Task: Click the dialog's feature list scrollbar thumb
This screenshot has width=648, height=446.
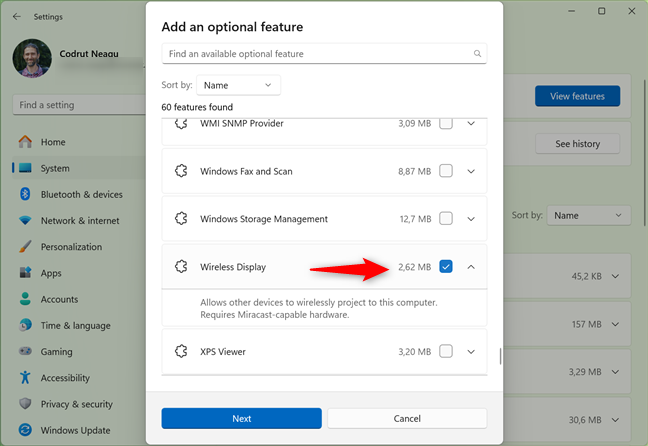Action: point(500,356)
